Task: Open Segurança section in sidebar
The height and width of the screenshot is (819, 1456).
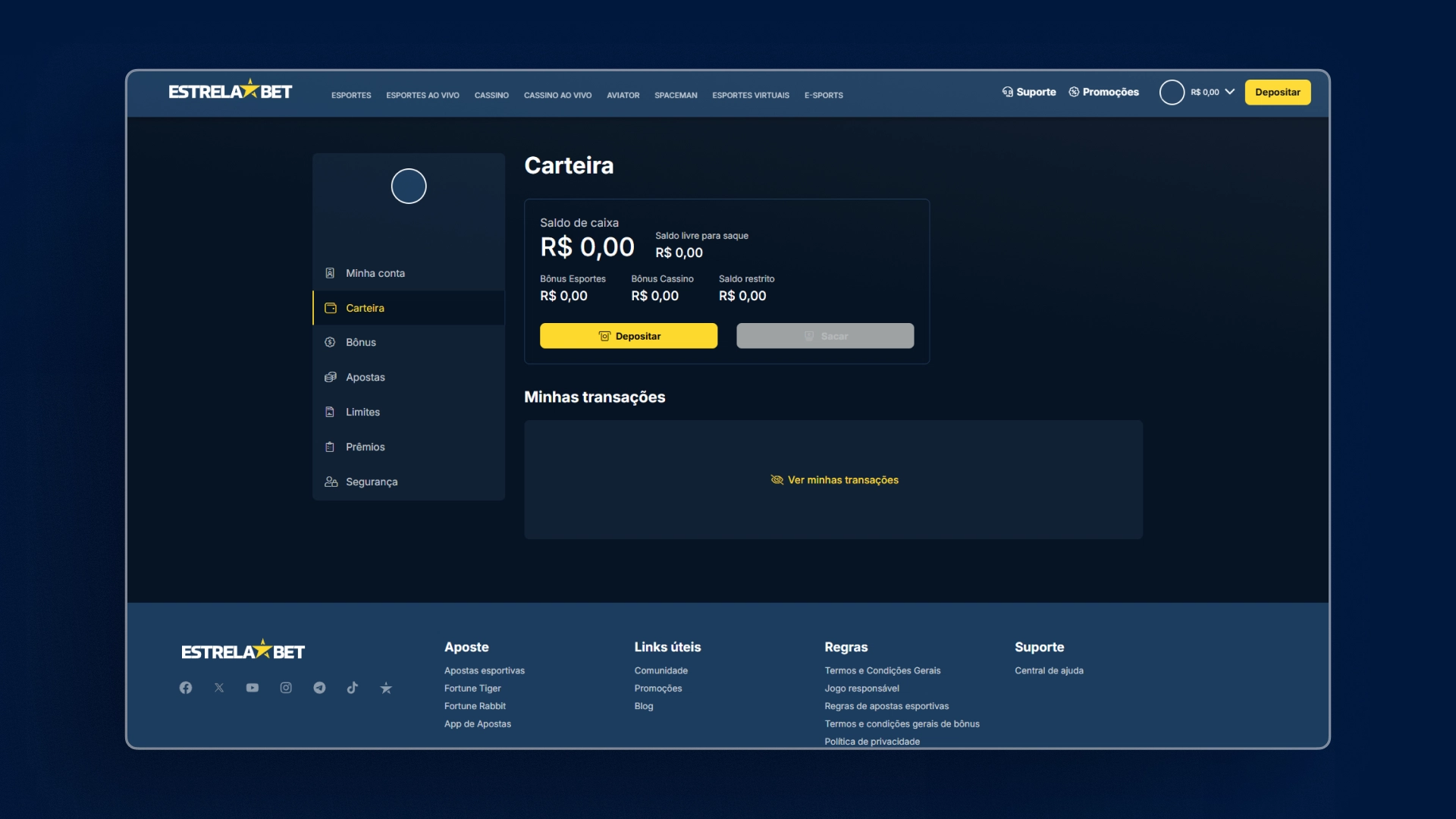Action: point(409,482)
